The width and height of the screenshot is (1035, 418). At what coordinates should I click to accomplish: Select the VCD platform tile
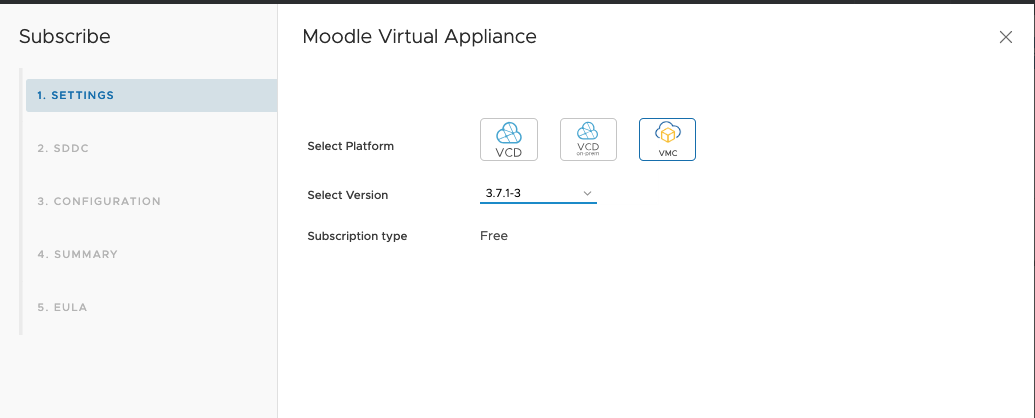509,139
